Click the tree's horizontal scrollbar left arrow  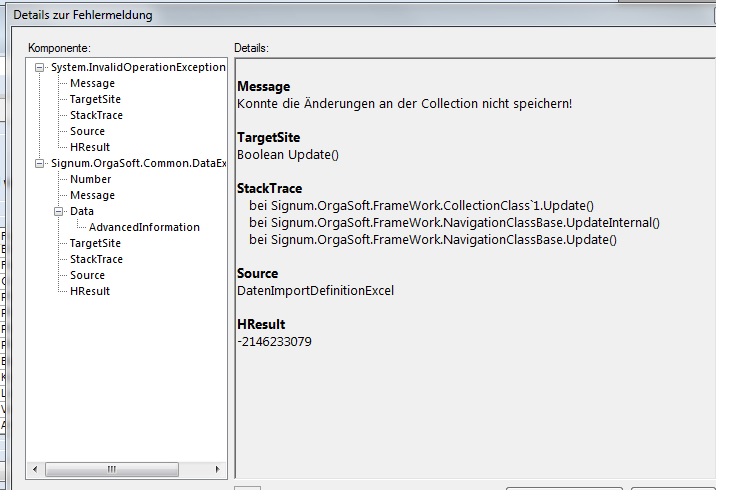(x=35, y=468)
